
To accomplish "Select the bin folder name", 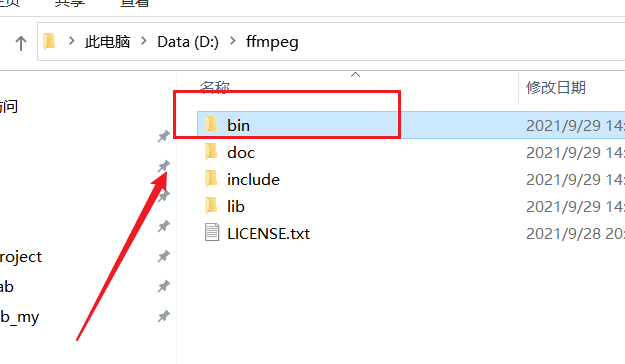I will [238, 125].
